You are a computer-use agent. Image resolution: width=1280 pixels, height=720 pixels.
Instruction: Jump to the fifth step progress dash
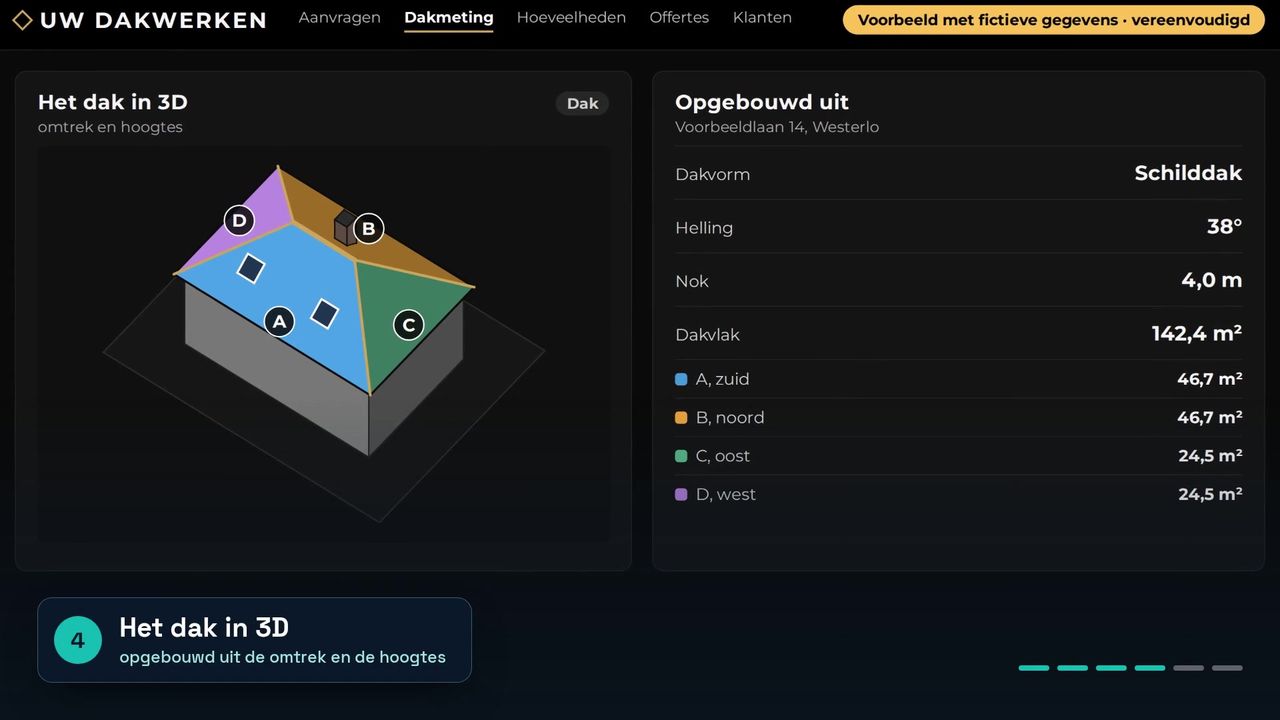click(1189, 668)
